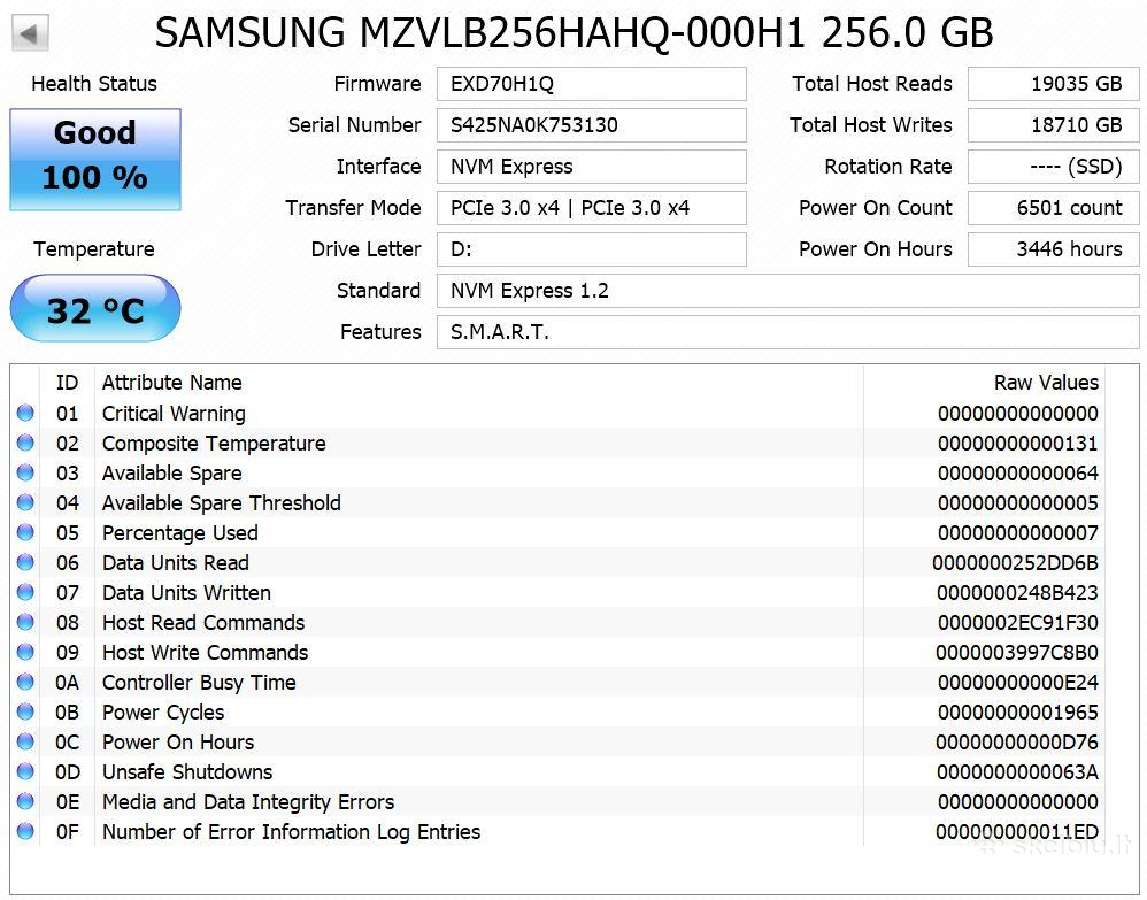Select Media and Data Integrity Errors name
The width and height of the screenshot is (1147, 900).
(x=248, y=802)
